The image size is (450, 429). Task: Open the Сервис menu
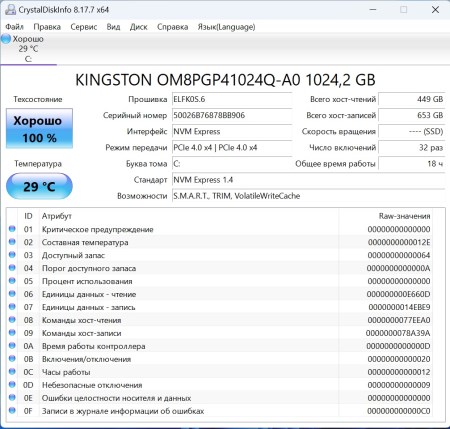coord(84,27)
